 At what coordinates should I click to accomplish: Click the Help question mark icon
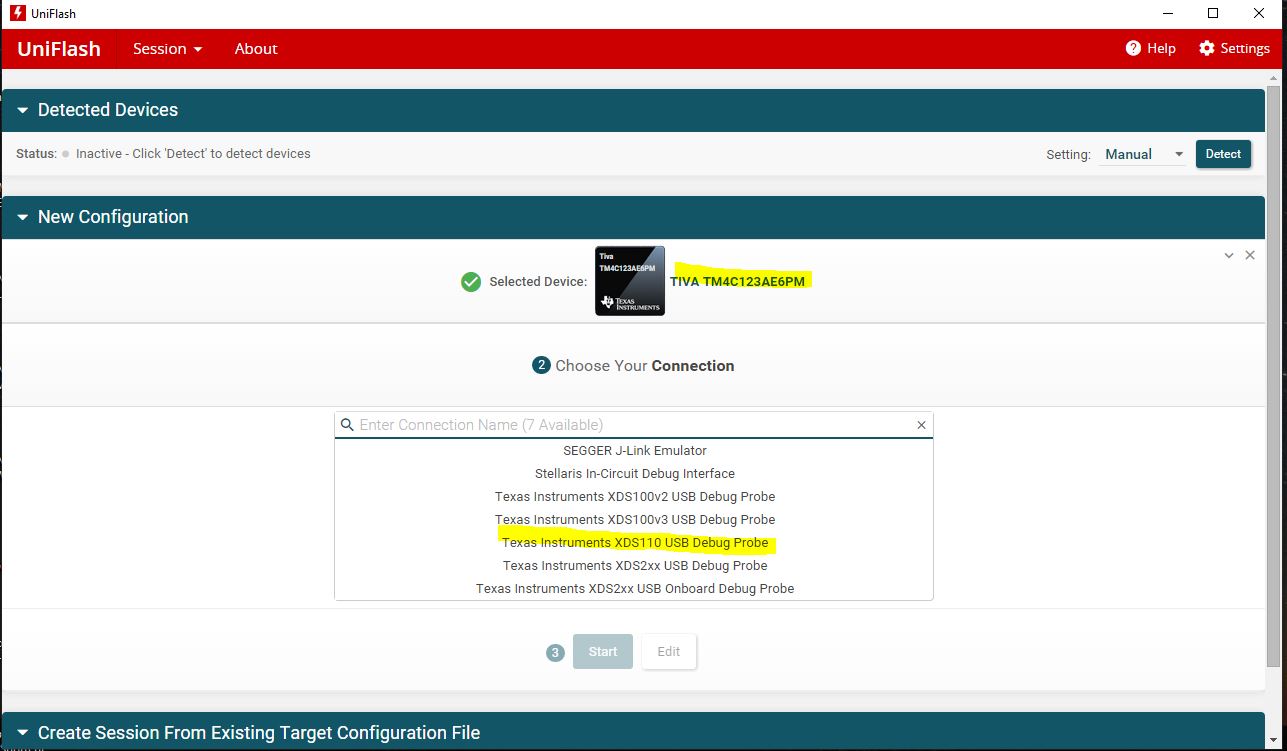1133,48
